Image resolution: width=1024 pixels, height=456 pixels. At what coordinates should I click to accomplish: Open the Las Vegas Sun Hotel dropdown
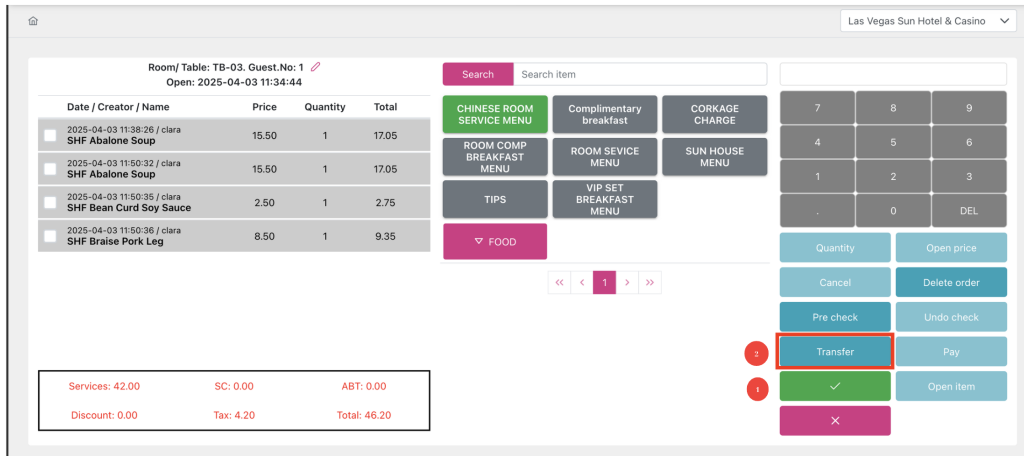pyautogui.click(x=928, y=21)
